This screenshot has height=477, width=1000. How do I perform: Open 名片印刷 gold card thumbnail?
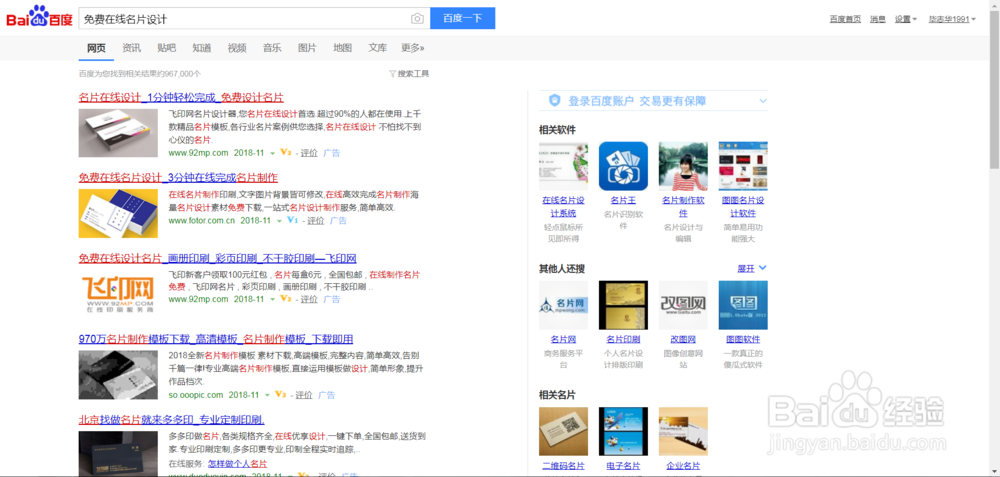[623, 305]
